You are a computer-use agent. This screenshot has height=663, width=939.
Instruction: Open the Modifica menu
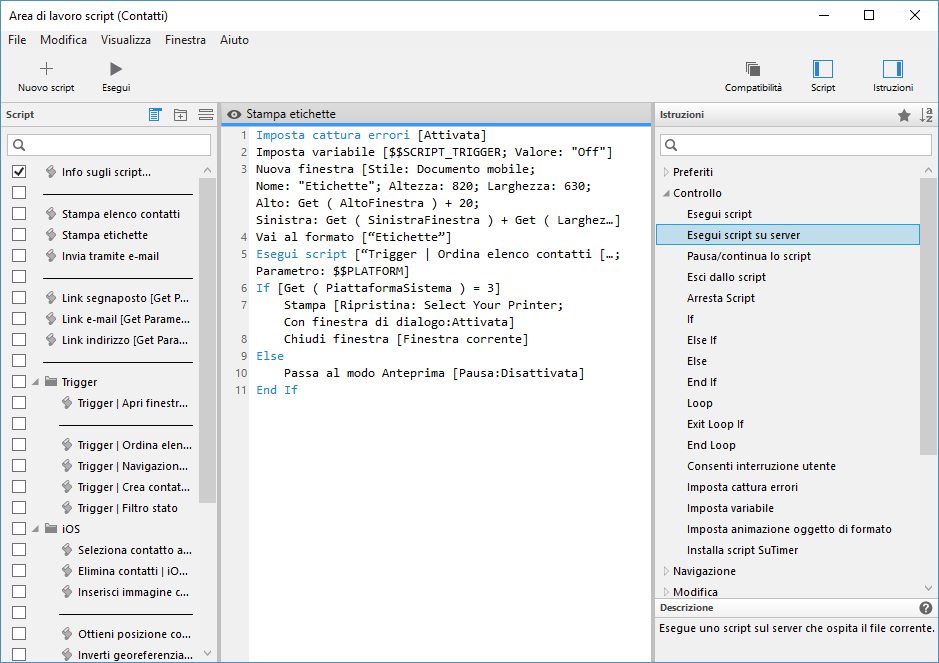(63, 40)
